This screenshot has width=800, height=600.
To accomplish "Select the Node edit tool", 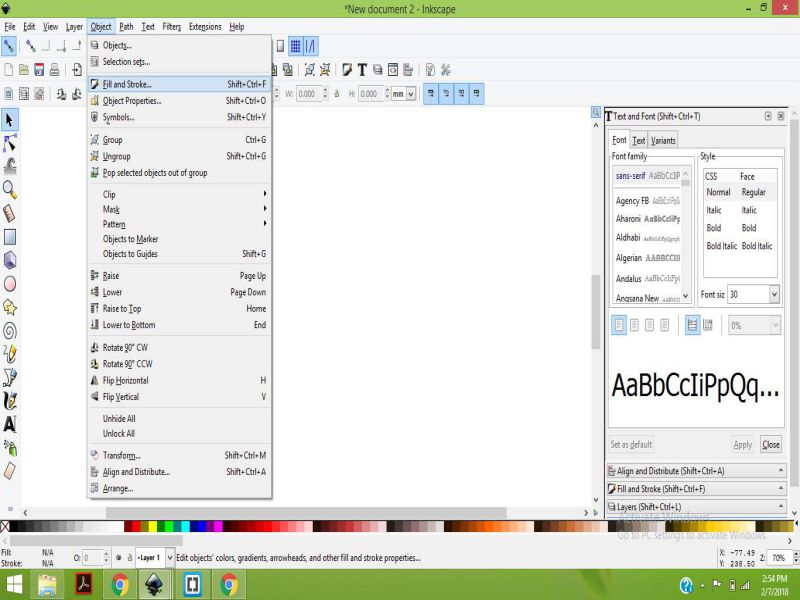I will pos(9,143).
